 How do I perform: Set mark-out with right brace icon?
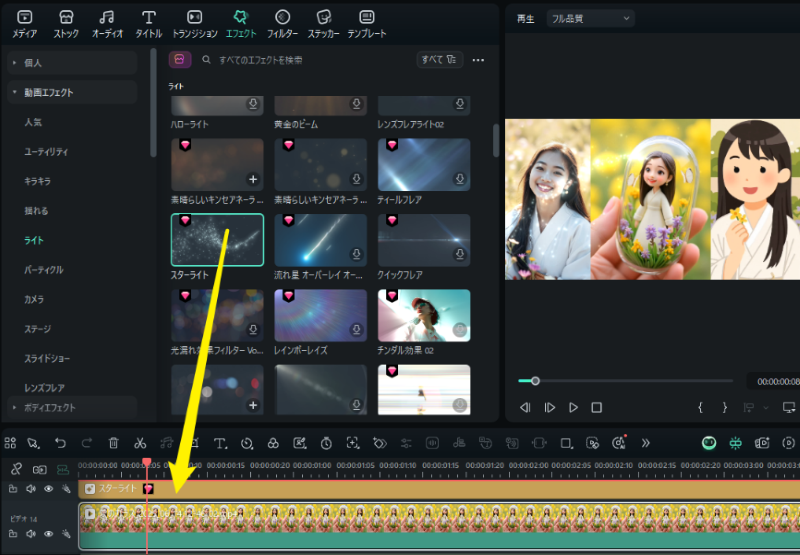[724, 408]
